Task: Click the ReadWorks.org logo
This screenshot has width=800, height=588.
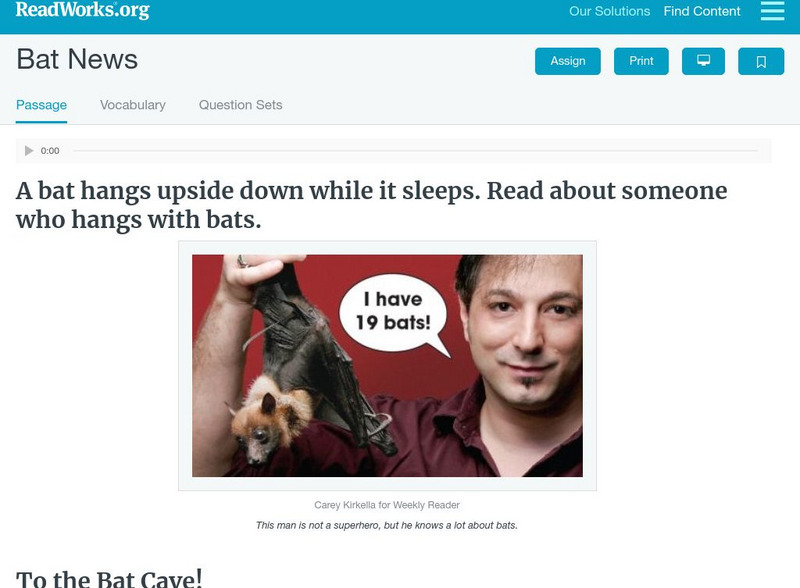Action: pyautogui.click(x=83, y=10)
